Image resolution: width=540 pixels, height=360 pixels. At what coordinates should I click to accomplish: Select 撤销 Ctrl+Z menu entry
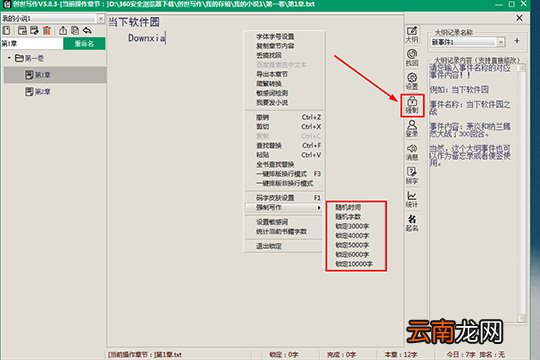pyautogui.click(x=284, y=117)
